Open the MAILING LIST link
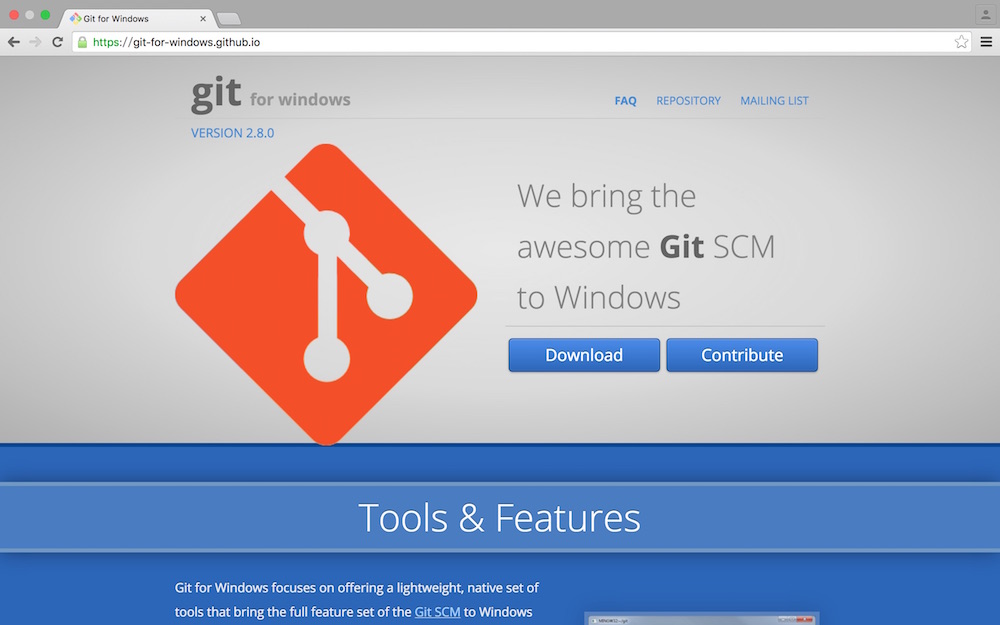Screen dimensions: 1000x625 774,101
